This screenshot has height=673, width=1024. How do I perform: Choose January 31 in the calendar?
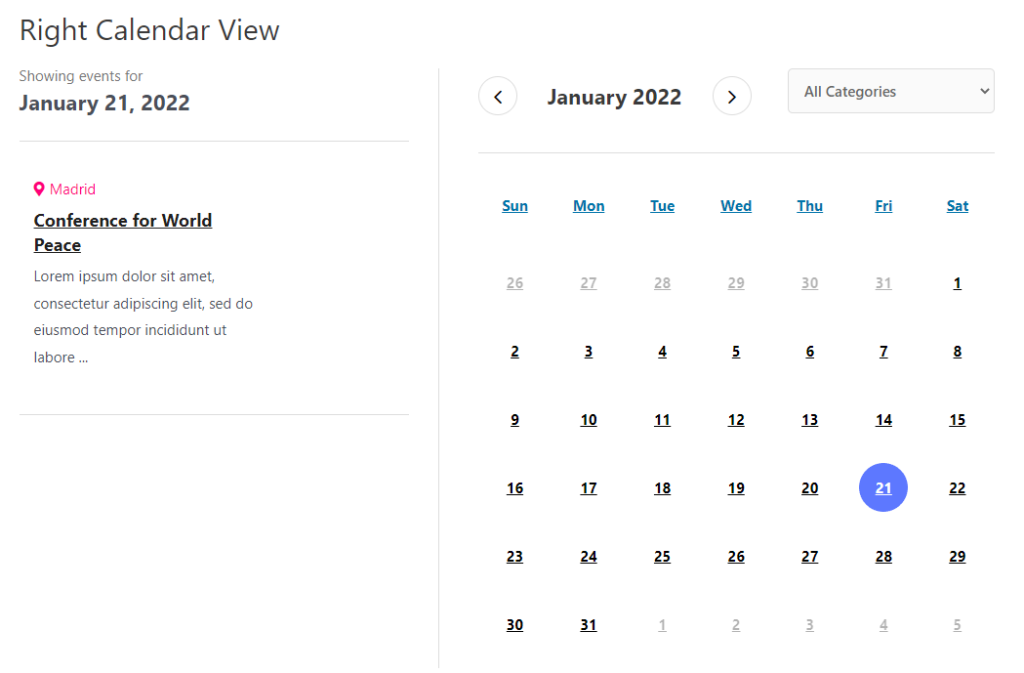(588, 625)
